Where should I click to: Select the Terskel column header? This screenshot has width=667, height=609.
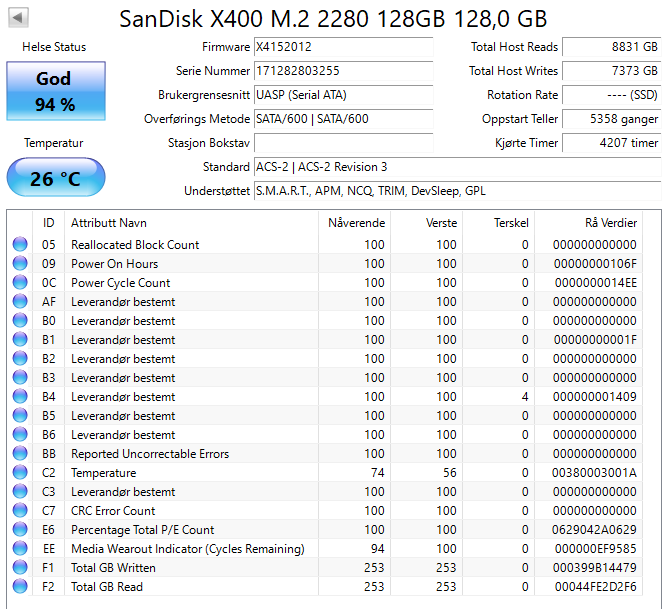pos(499,223)
